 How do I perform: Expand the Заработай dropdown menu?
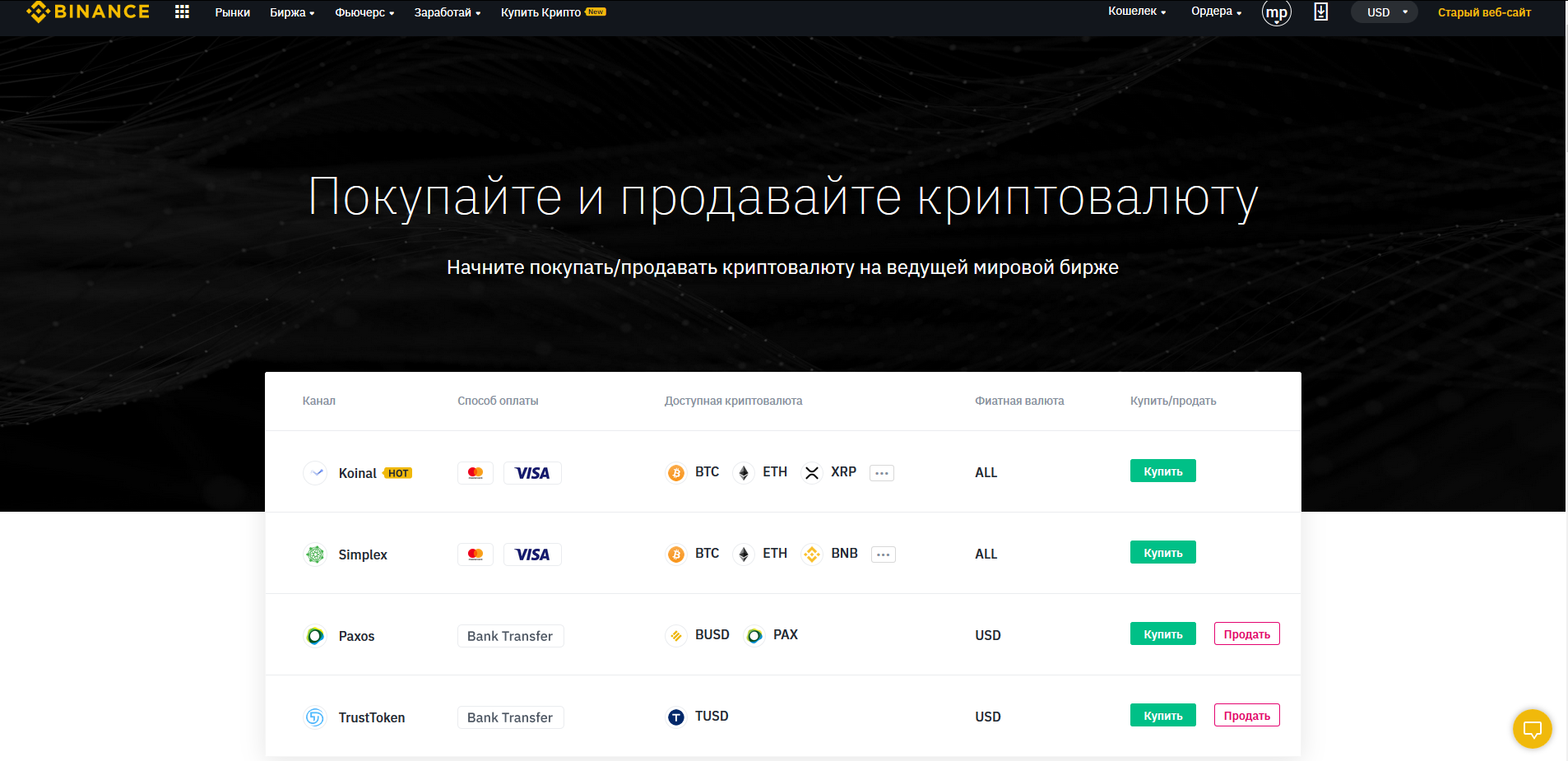(448, 12)
